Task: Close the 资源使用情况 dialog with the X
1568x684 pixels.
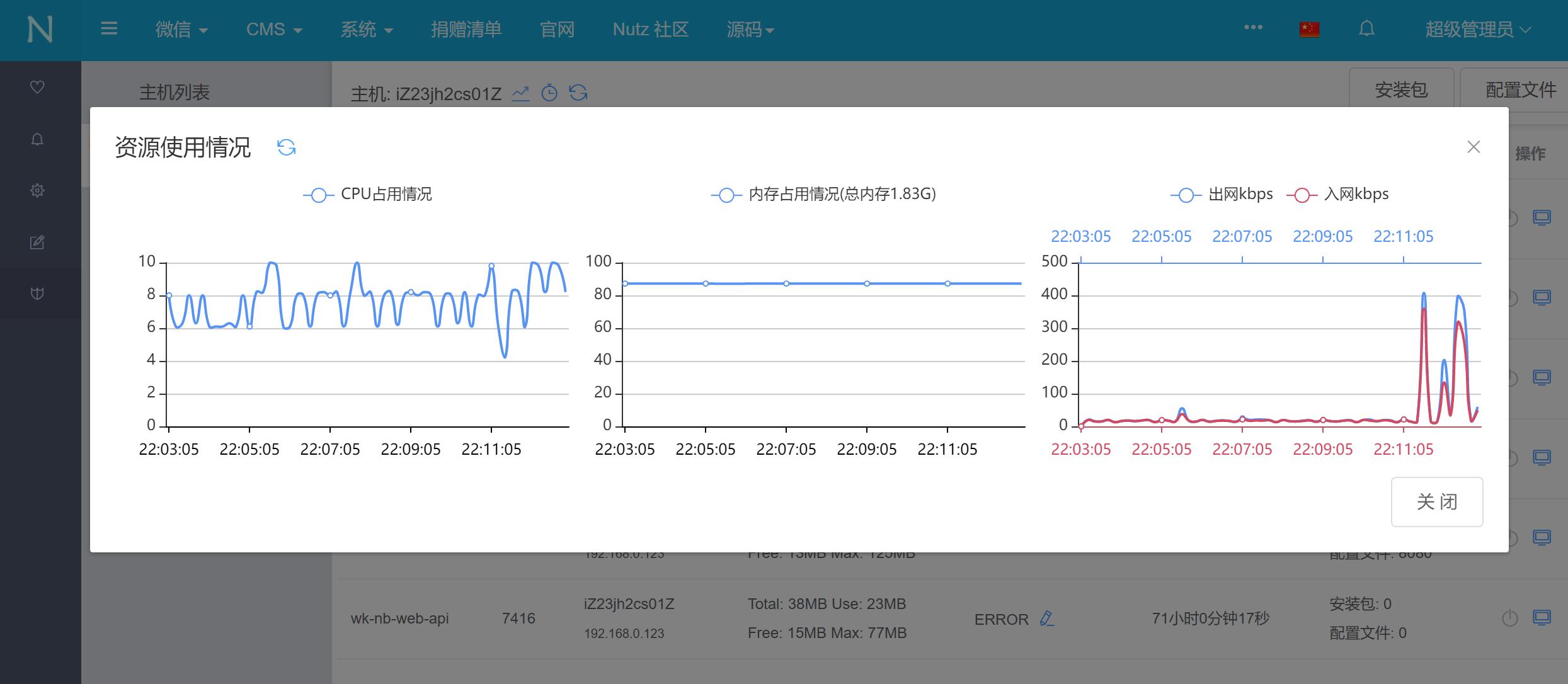Action: pyautogui.click(x=1474, y=147)
